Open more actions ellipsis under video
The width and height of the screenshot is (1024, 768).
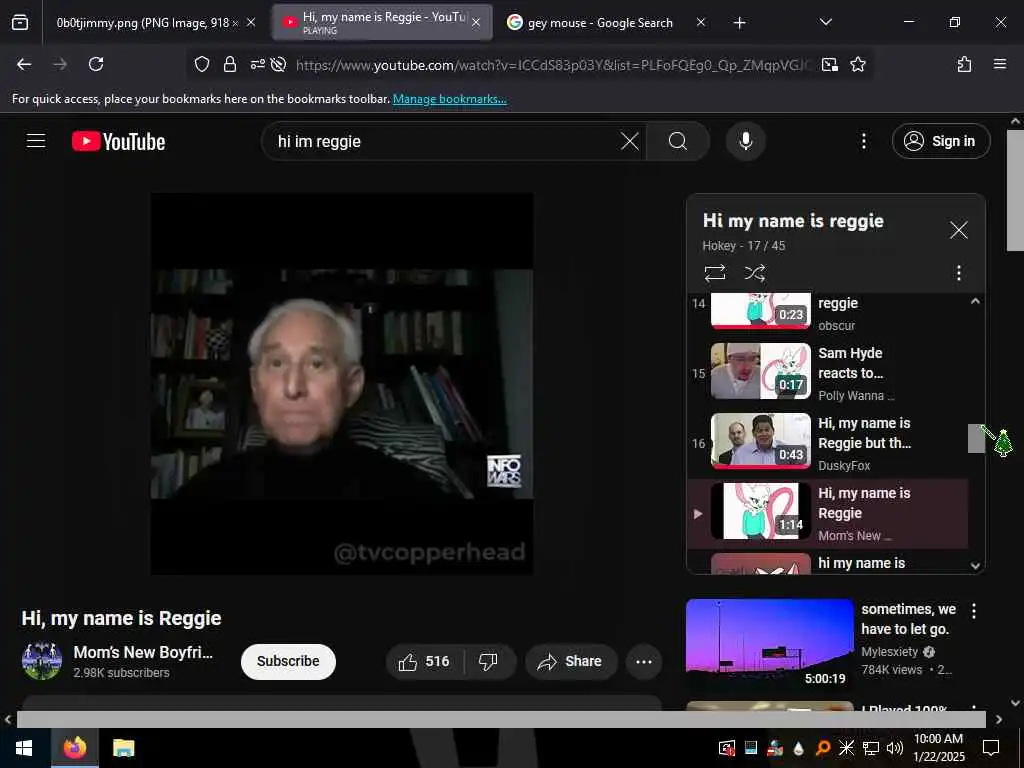(x=644, y=662)
